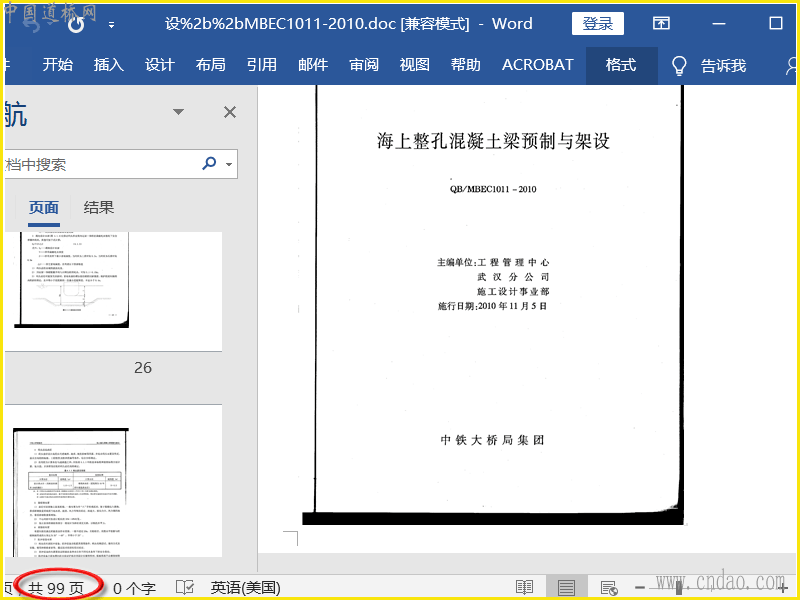Switch to Print Layout view icon
The width and height of the screenshot is (800, 600).
point(566,588)
